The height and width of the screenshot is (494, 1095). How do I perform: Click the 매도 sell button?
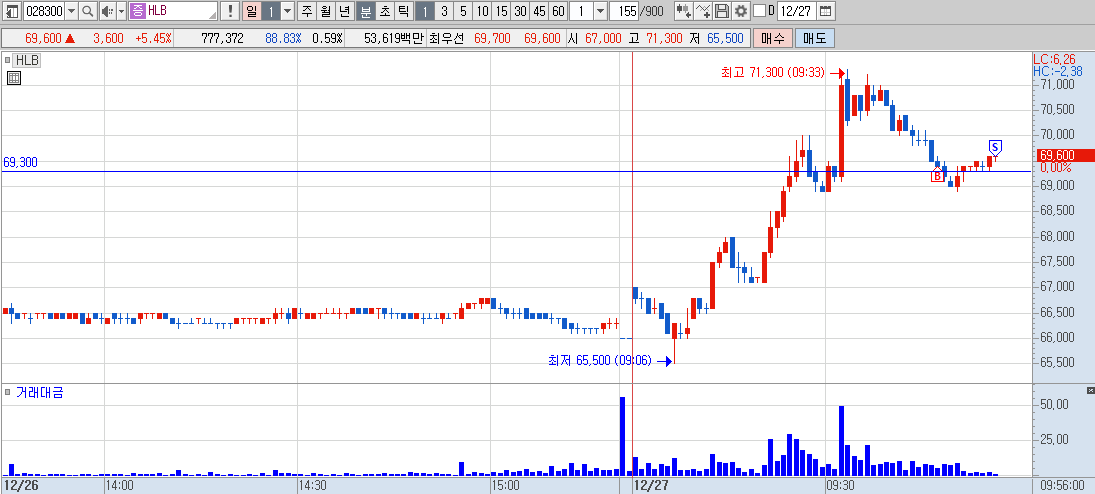814,38
